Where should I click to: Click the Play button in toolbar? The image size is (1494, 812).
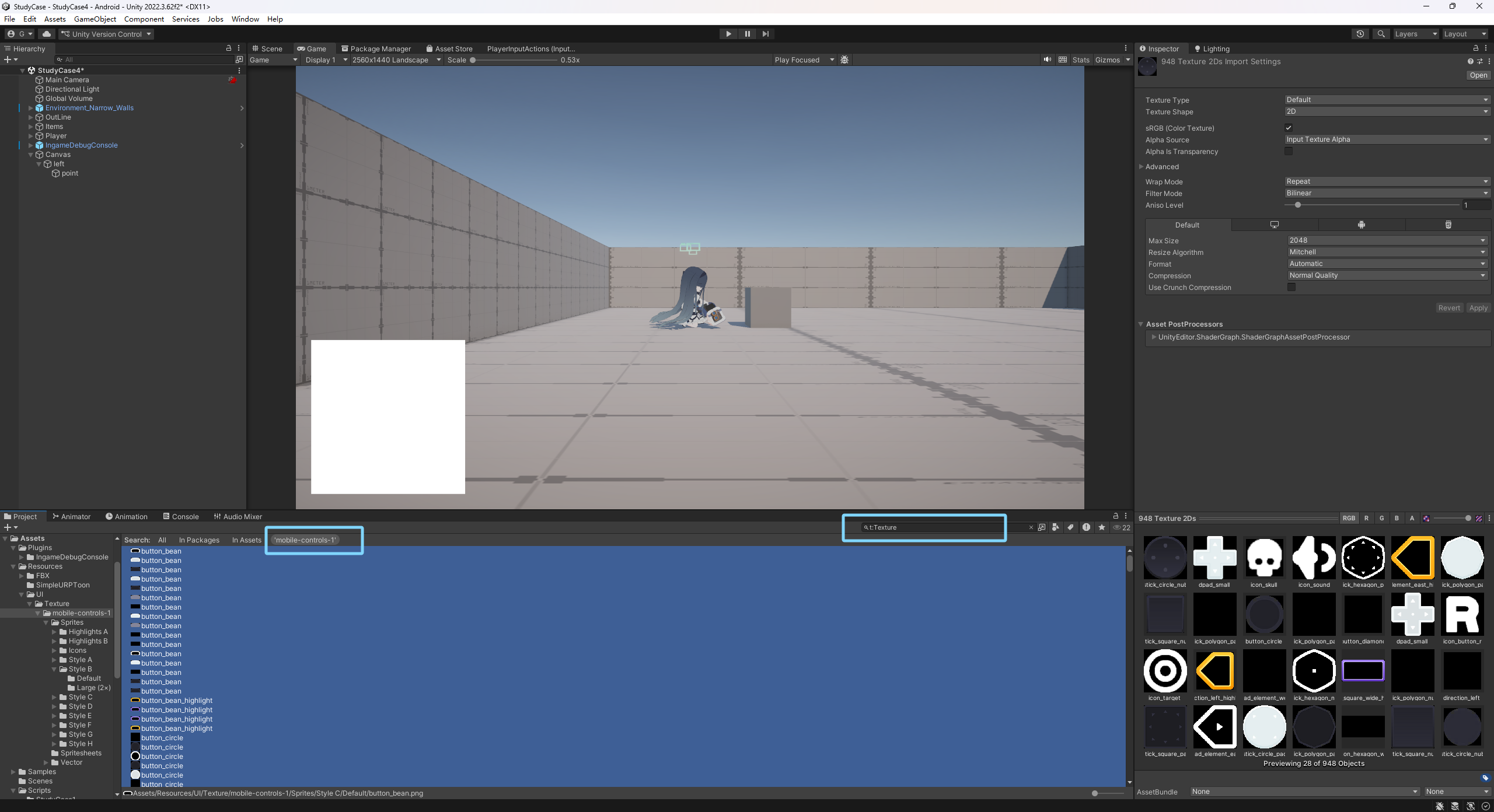tap(728, 34)
